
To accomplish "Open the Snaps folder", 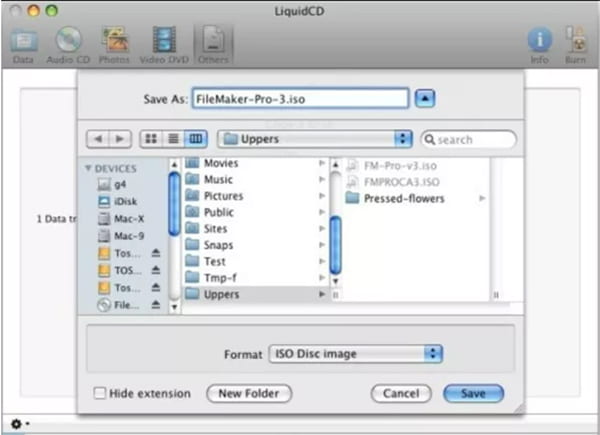I will tap(255, 245).
